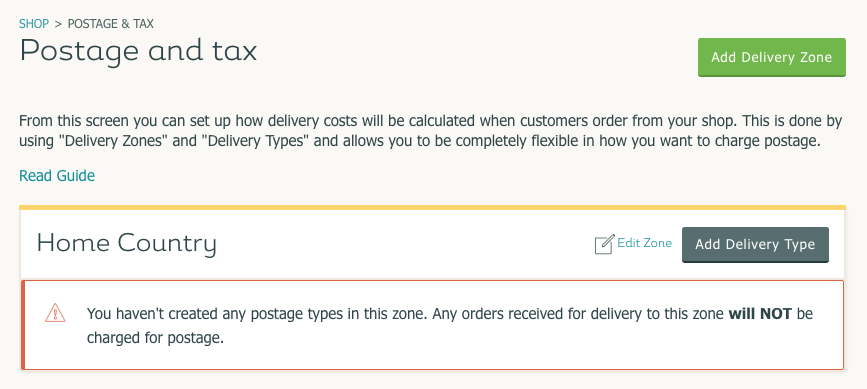
Task: Click the "charged for postage." text line
Action: click(155, 338)
